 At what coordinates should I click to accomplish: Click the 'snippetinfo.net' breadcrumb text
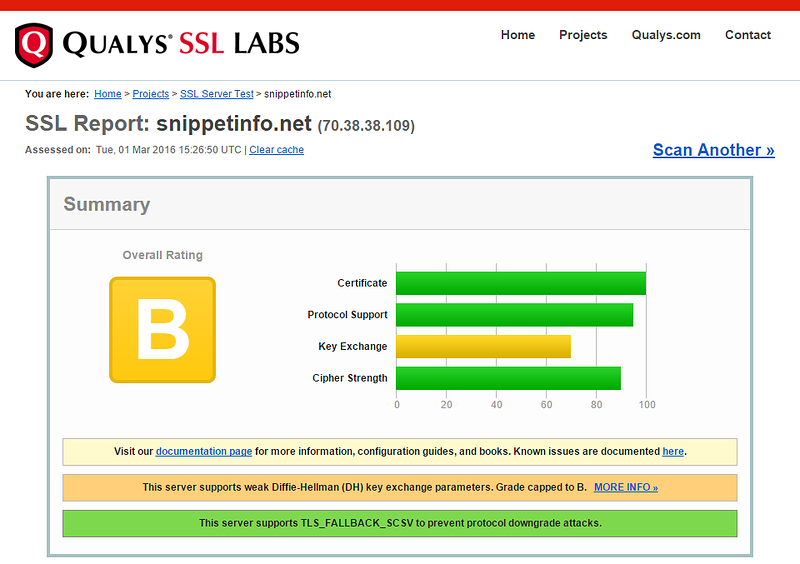[297, 94]
